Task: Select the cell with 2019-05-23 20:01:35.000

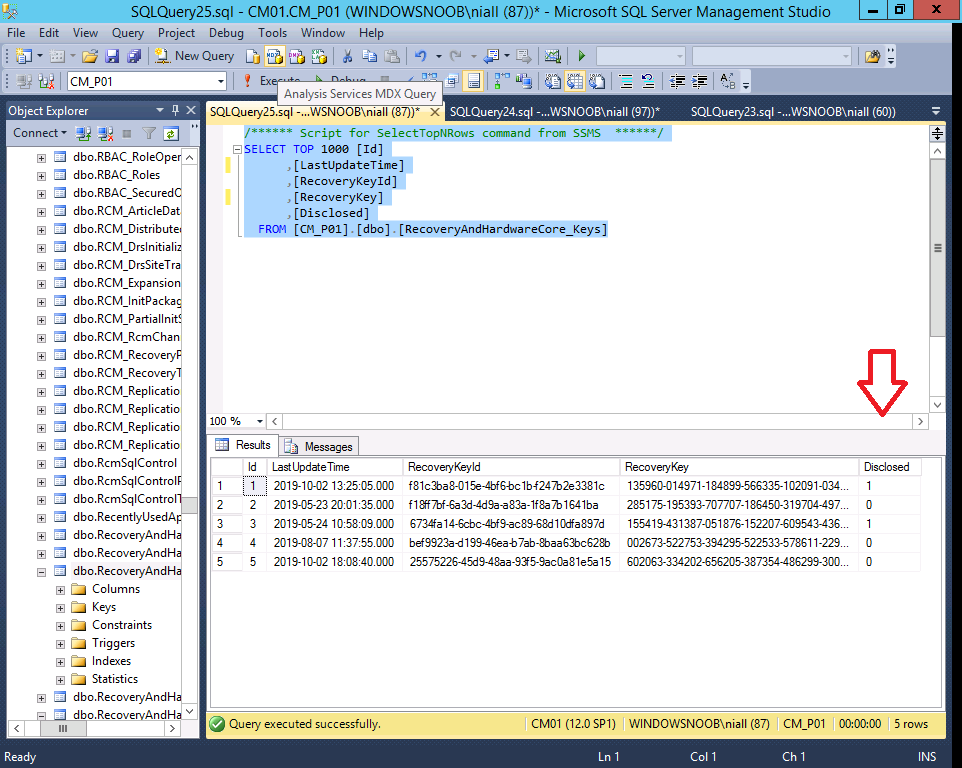Action: tap(334, 505)
